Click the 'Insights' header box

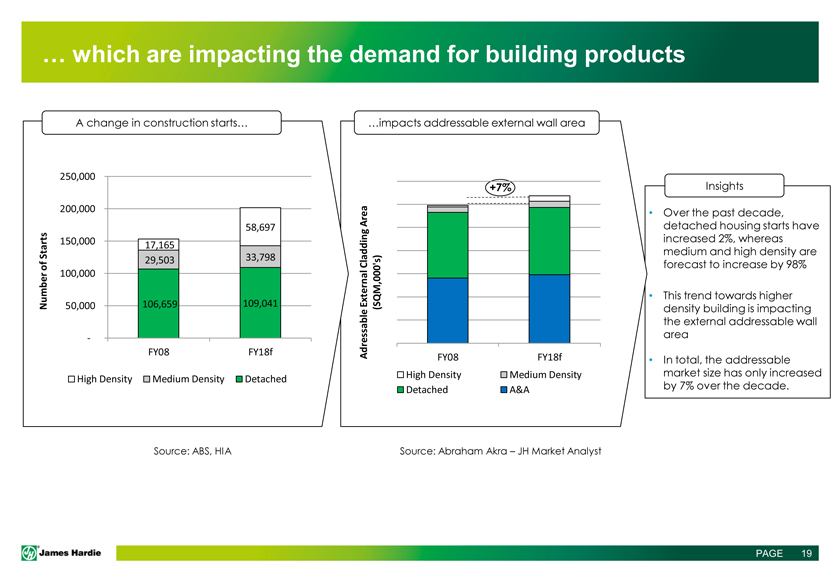click(x=723, y=187)
